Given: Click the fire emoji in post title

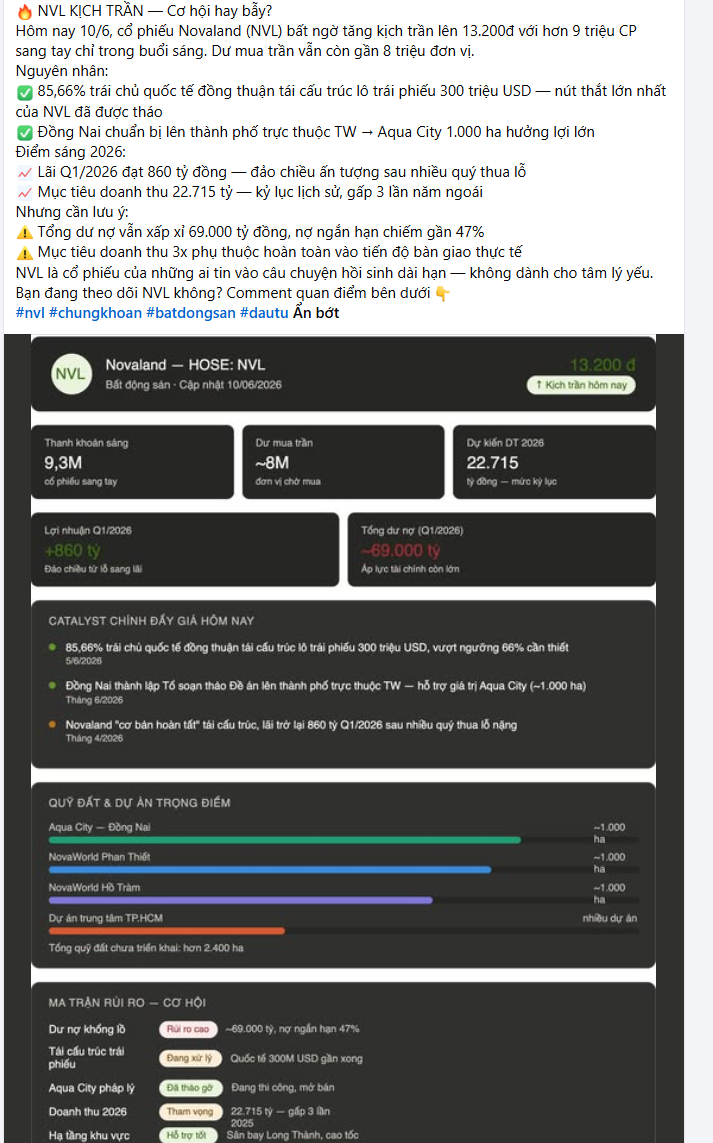Looking at the screenshot, I should click(x=25, y=12).
